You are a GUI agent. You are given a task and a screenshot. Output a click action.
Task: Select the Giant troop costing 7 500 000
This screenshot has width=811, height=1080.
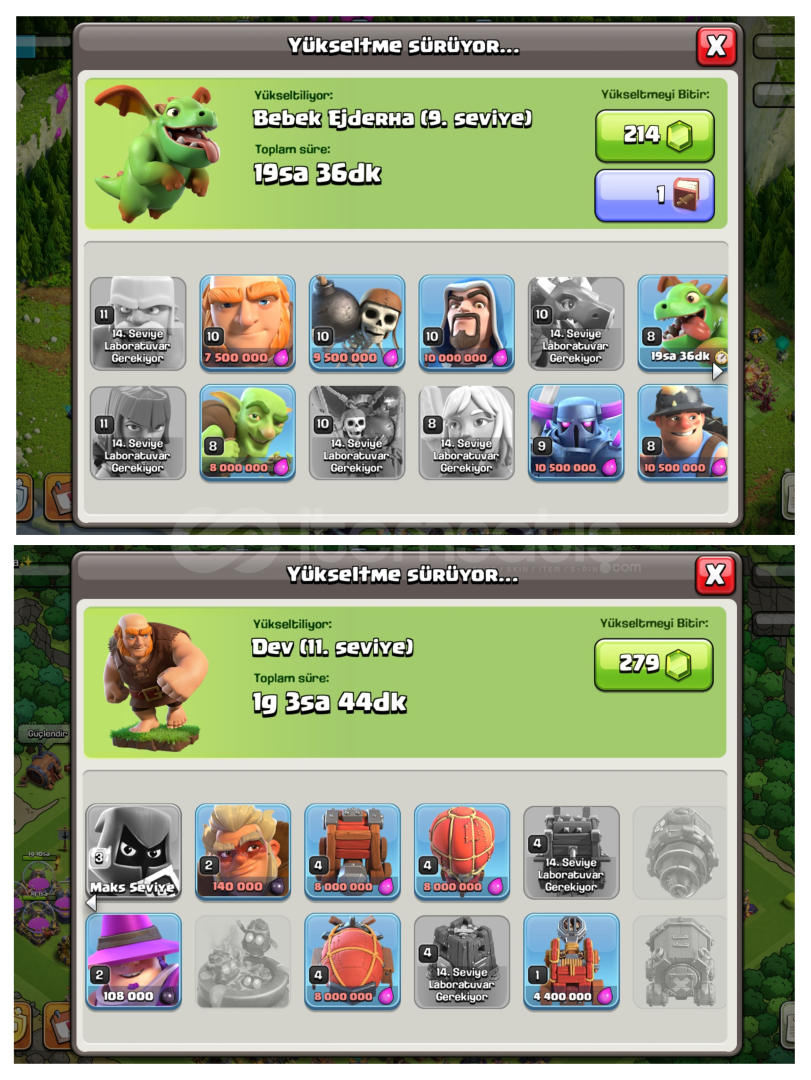(247, 324)
